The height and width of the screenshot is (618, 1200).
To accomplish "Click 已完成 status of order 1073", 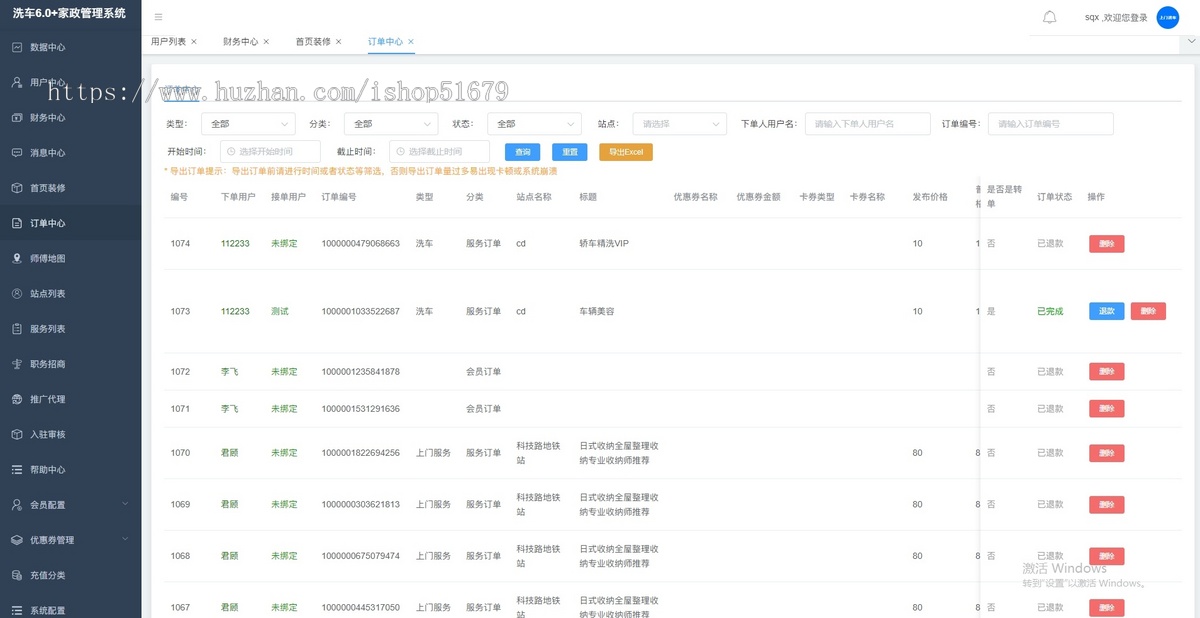I will pos(1050,311).
